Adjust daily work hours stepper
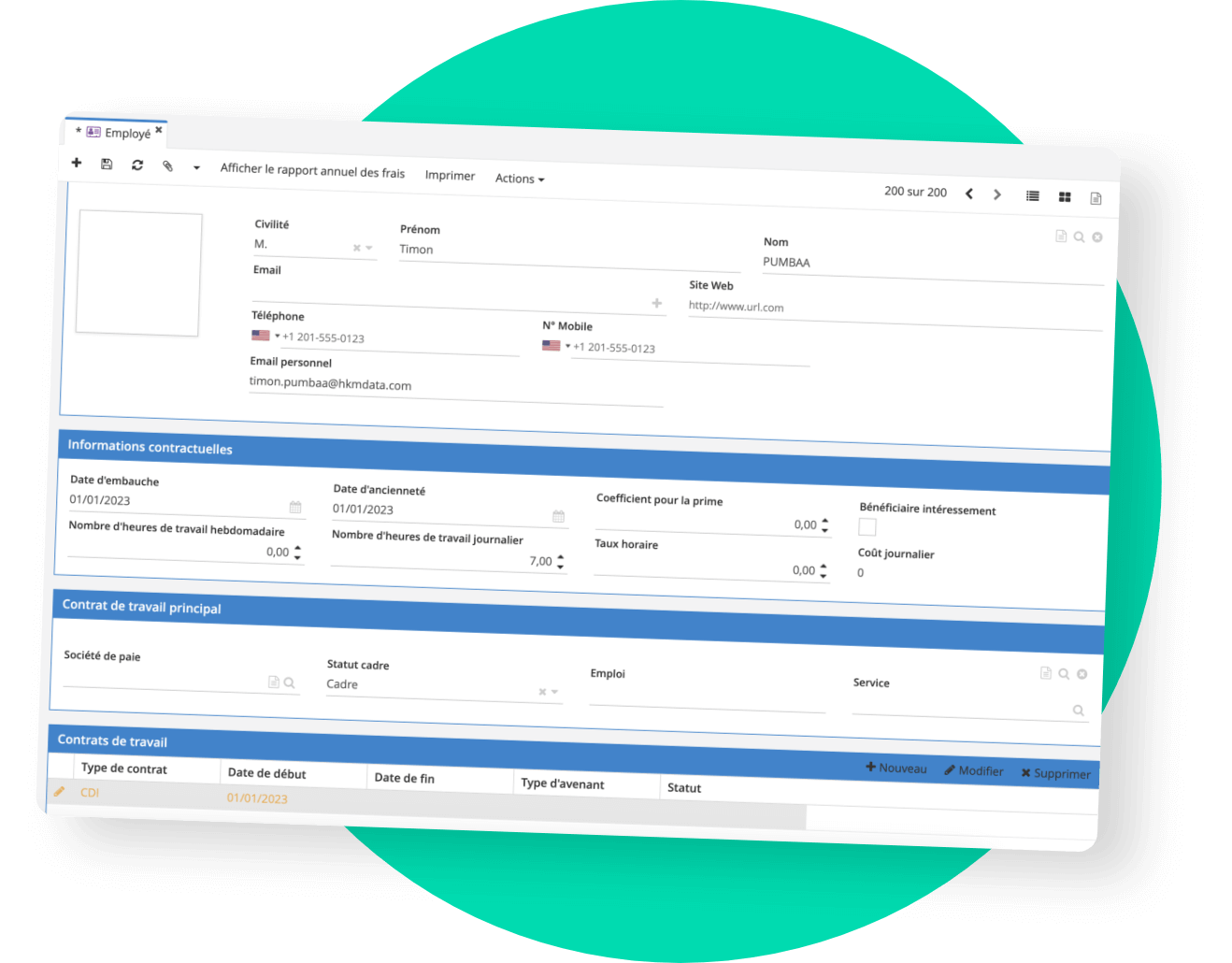The width and height of the screenshot is (1232, 963). (560, 562)
